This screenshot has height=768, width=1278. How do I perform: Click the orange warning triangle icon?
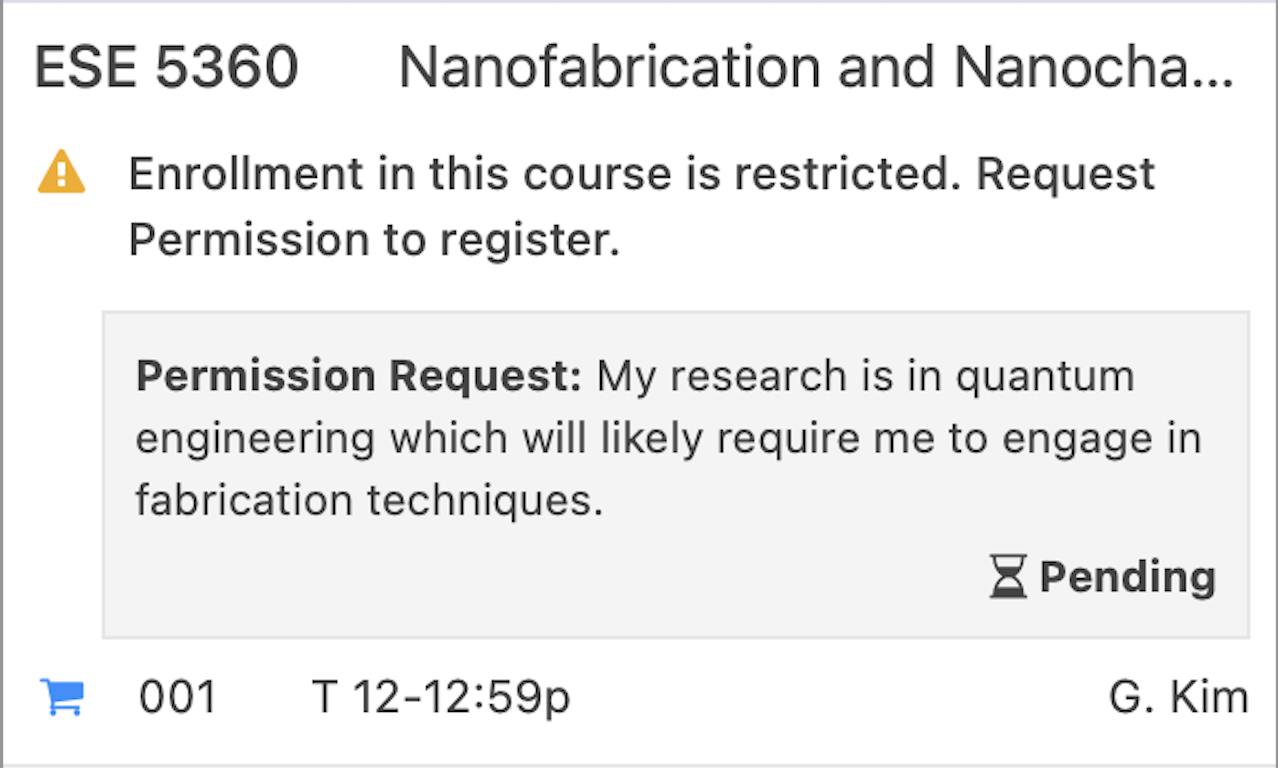(x=62, y=172)
